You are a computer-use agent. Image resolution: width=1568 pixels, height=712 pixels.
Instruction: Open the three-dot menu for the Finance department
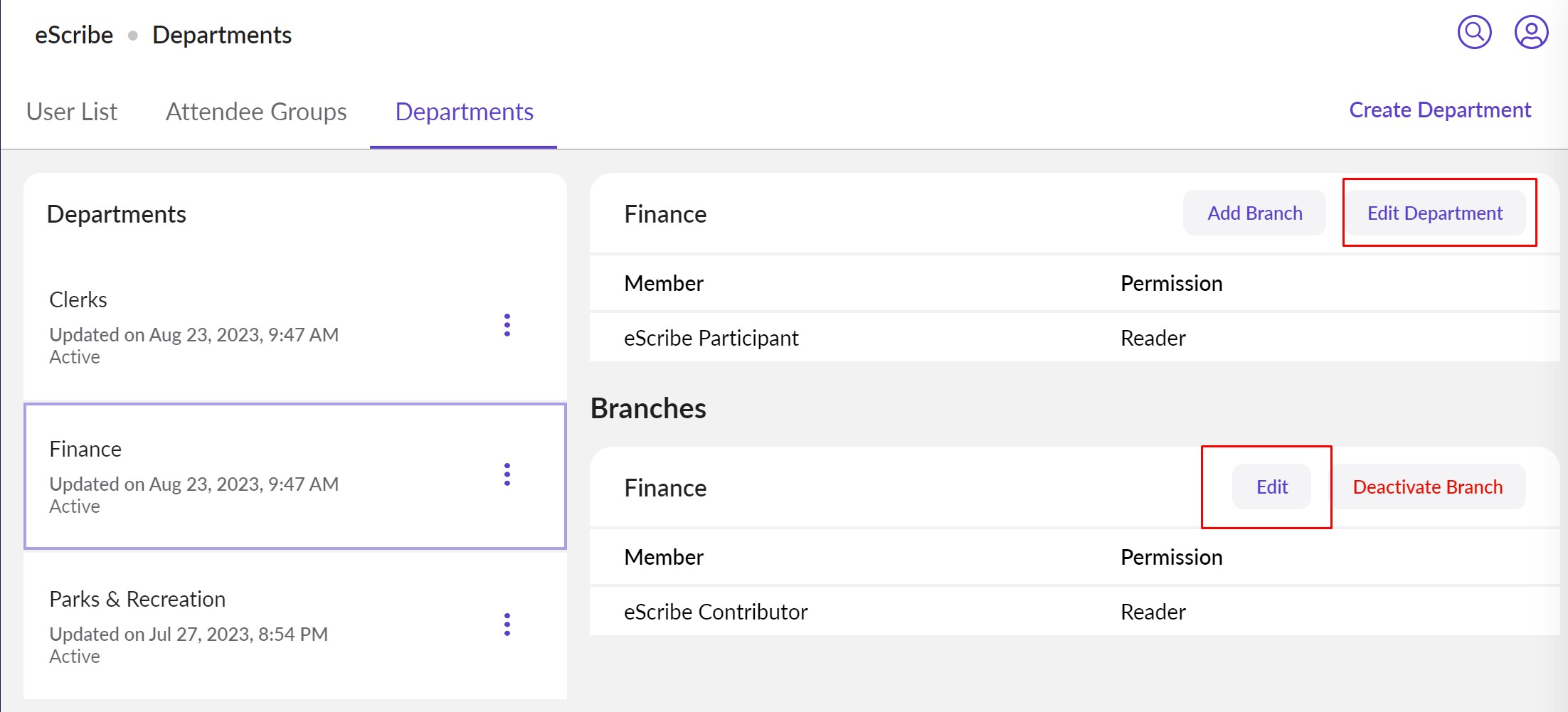pyautogui.click(x=507, y=474)
